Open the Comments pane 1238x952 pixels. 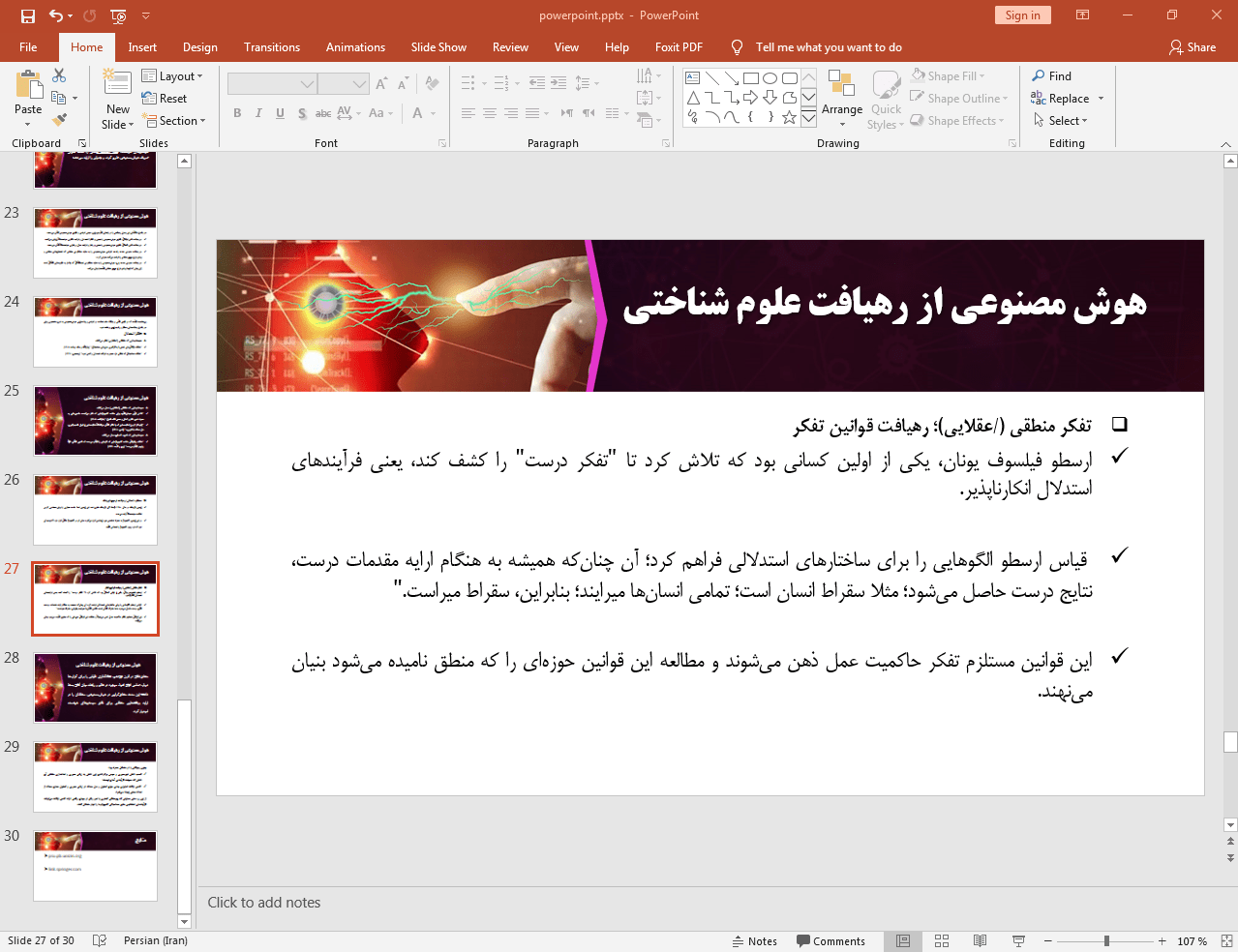coord(830,941)
